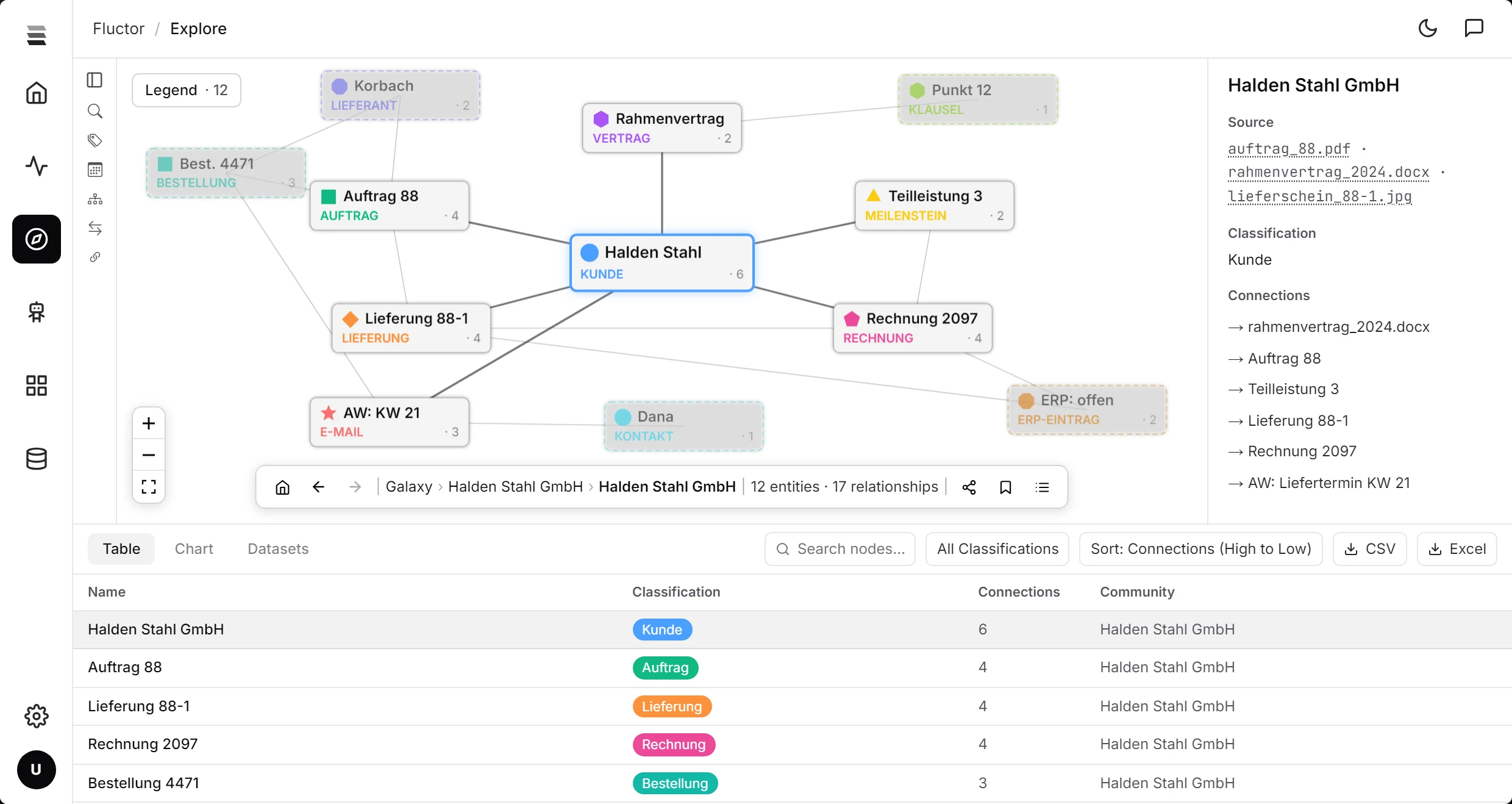Image resolution: width=1512 pixels, height=804 pixels.
Task: Download CSV export
Action: [x=1370, y=549]
